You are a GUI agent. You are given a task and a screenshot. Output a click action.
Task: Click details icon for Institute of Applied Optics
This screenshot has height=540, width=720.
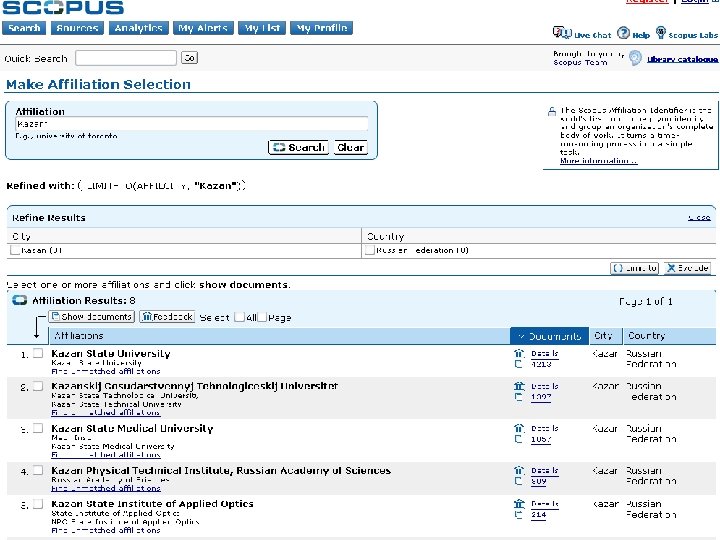pyautogui.click(x=519, y=504)
